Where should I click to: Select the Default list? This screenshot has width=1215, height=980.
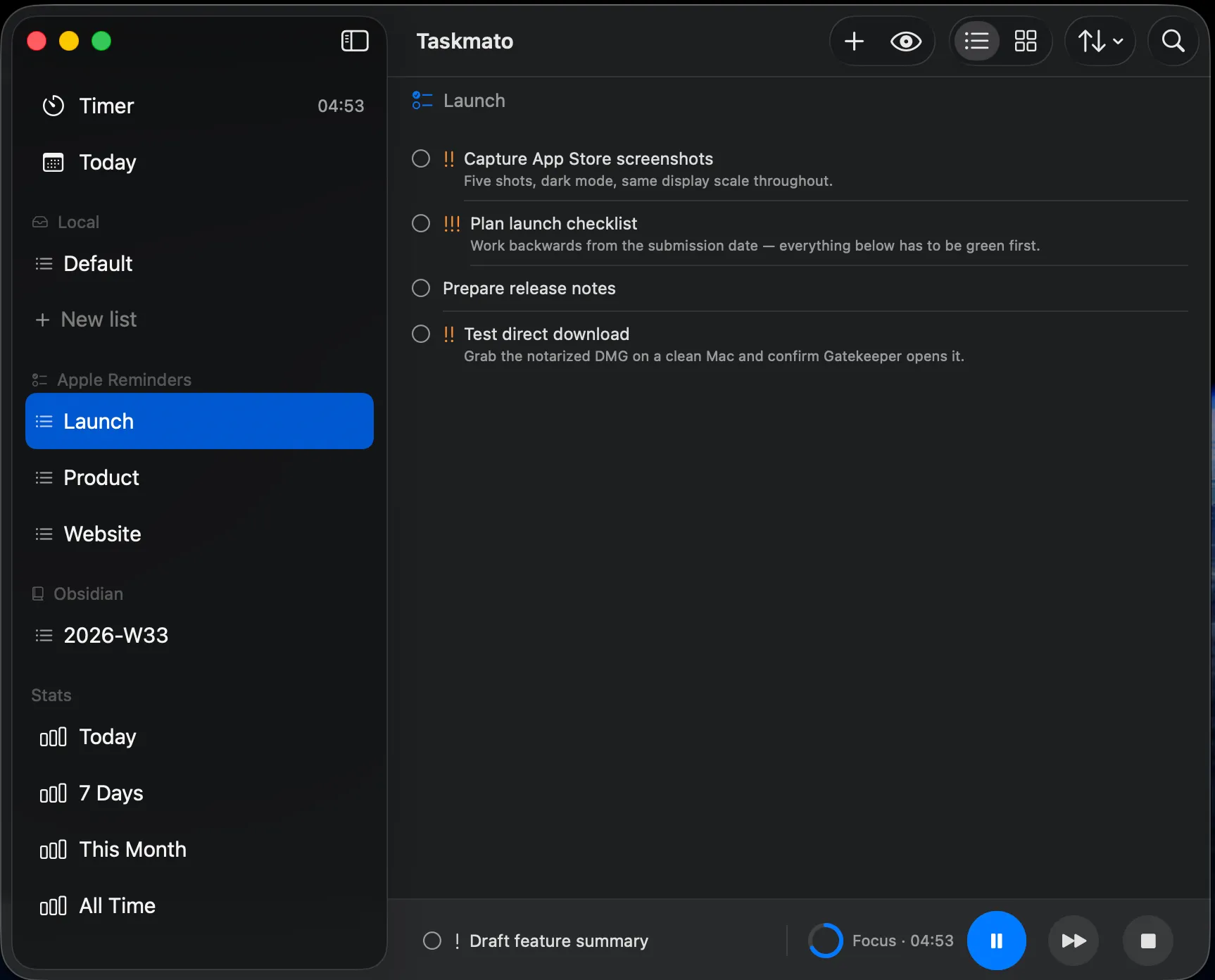click(200, 263)
